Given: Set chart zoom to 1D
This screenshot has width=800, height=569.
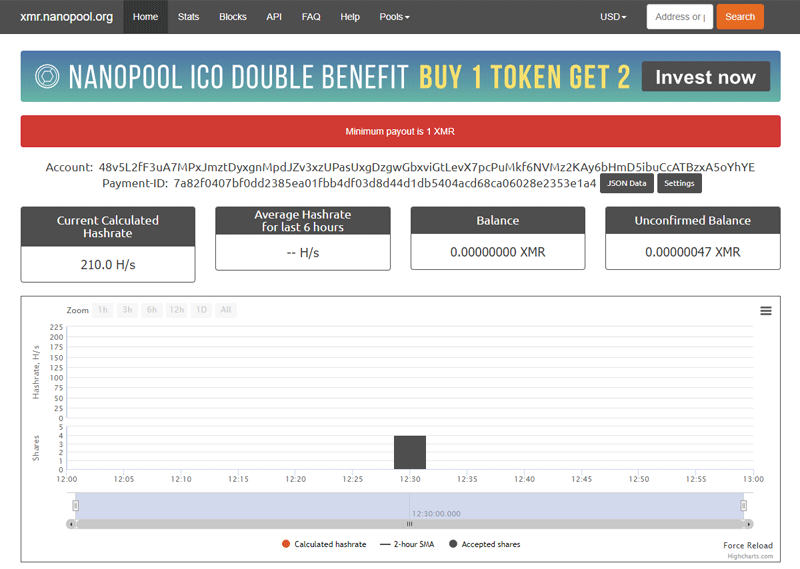Looking at the screenshot, I should 202,310.
